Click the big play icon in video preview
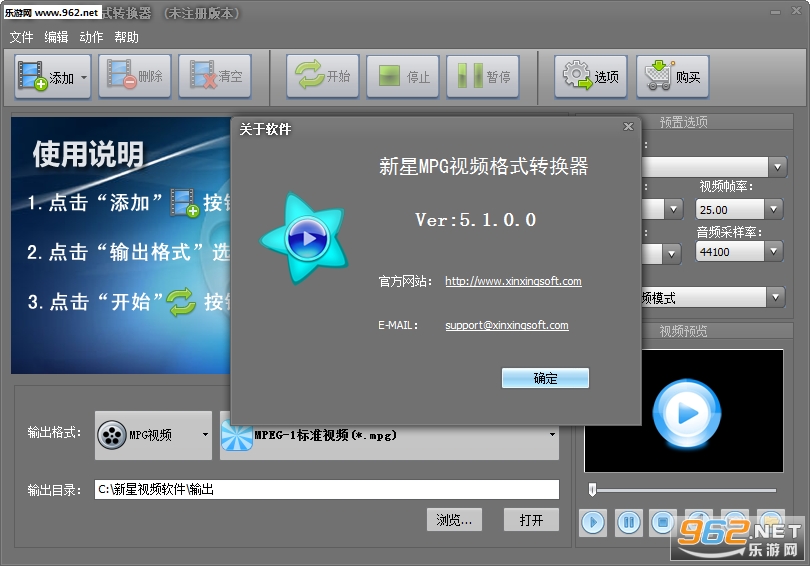 [x=687, y=413]
